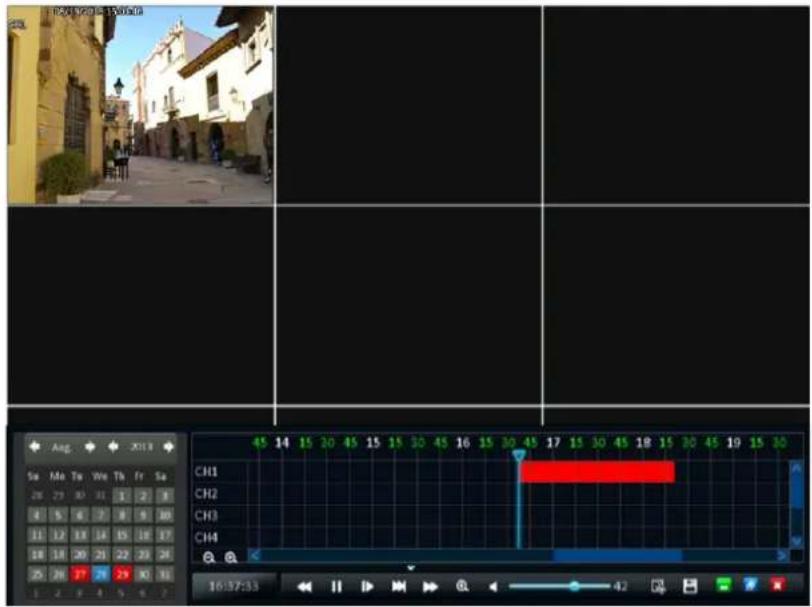Select date 10 in the calendar
Image resolution: width=812 pixels, height=607 pixels.
(164, 515)
